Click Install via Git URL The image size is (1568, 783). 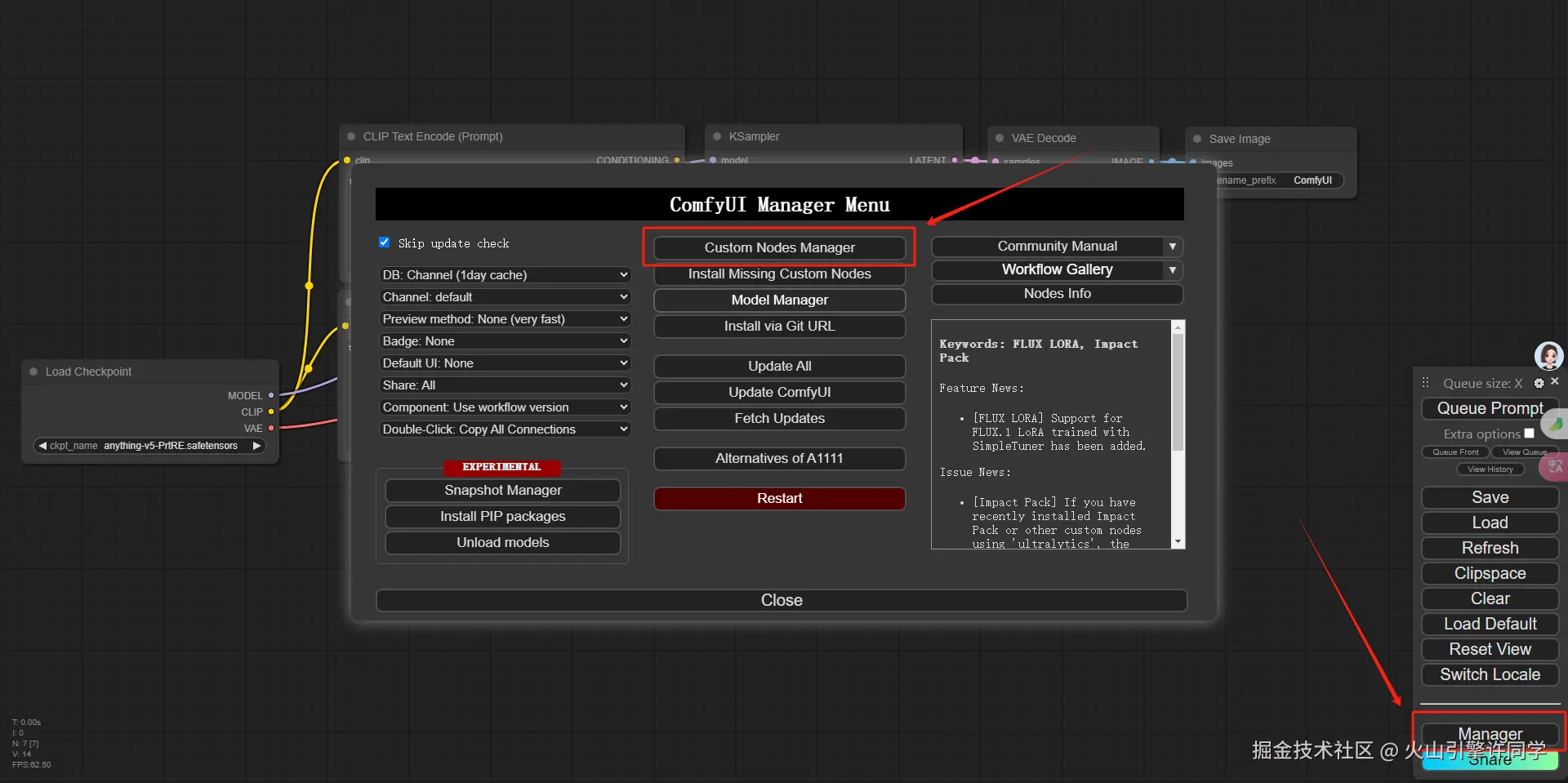pos(780,327)
